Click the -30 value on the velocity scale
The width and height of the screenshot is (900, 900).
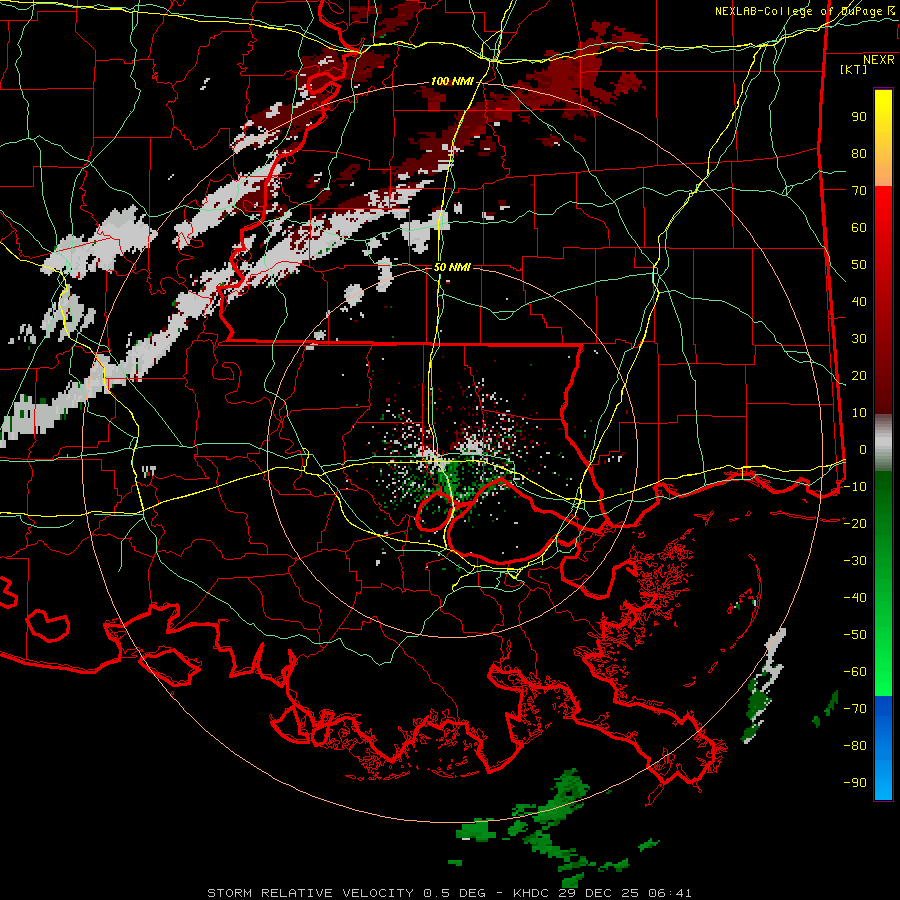pos(855,561)
